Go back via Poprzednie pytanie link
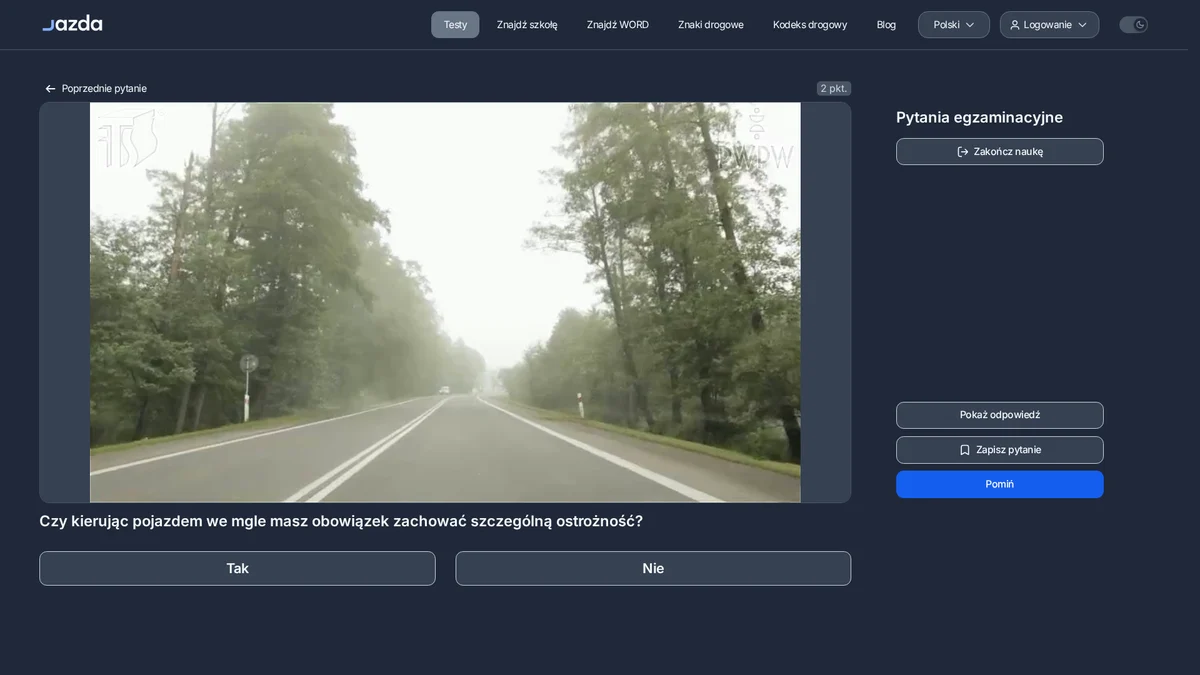 tap(95, 89)
